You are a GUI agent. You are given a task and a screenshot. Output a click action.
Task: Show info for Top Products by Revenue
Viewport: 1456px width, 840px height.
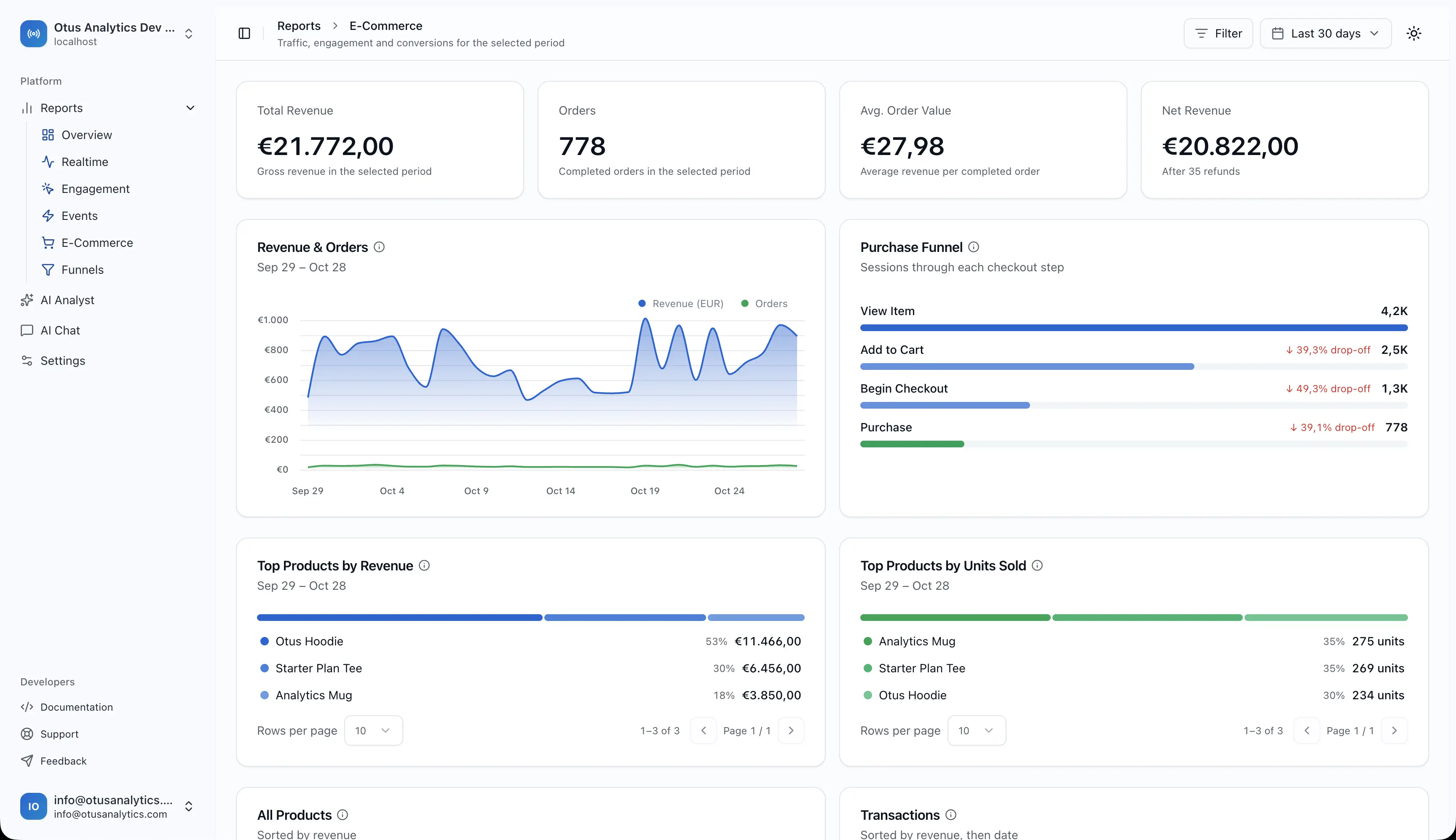424,565
